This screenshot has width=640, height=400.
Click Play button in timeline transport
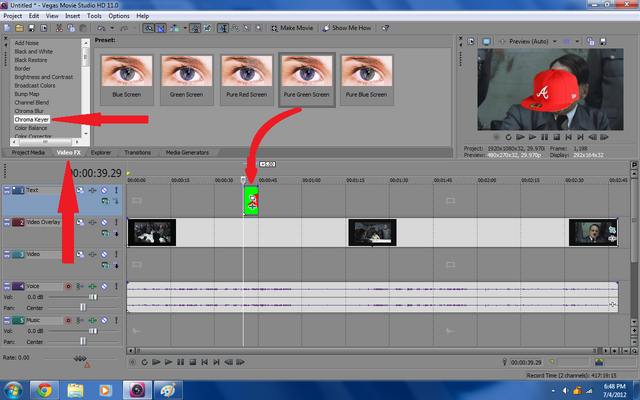168,362
